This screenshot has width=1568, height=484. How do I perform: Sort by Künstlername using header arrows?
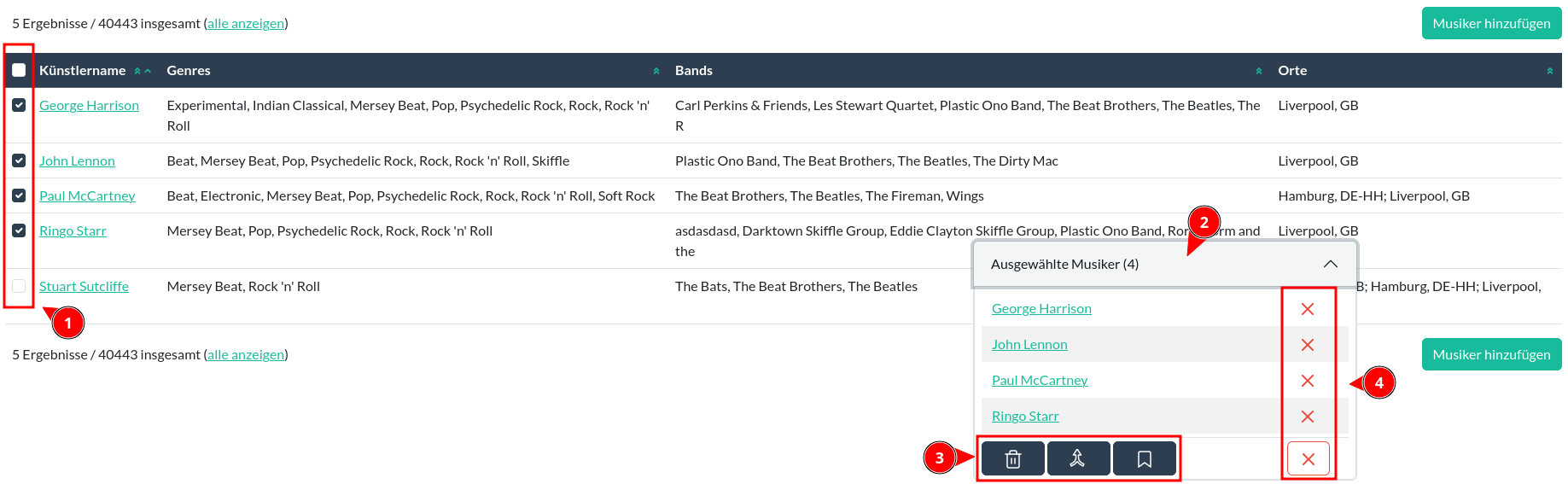143,71
